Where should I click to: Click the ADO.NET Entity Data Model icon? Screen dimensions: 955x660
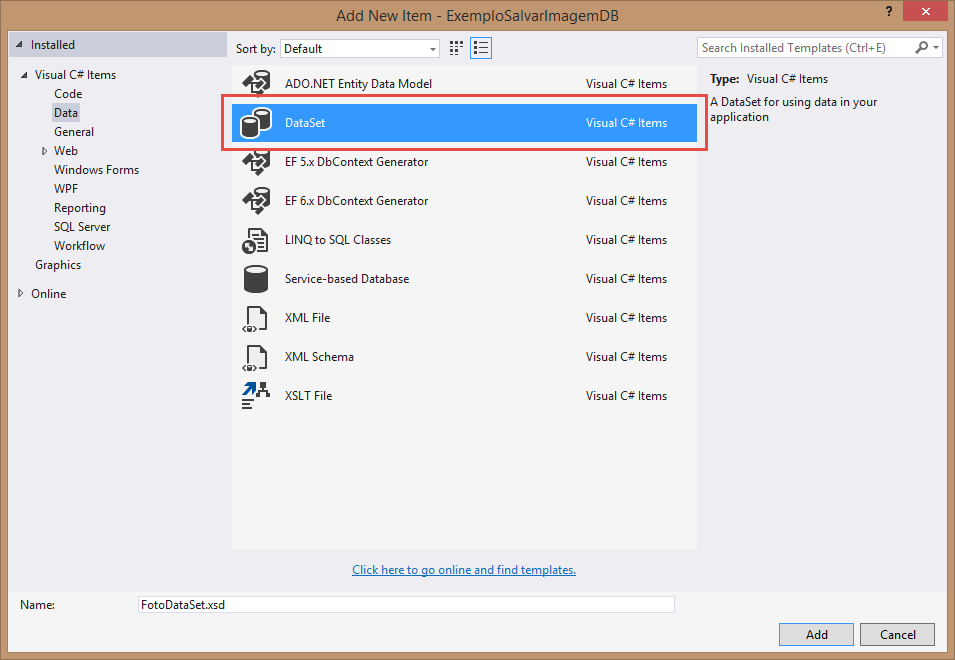[256, 84]
